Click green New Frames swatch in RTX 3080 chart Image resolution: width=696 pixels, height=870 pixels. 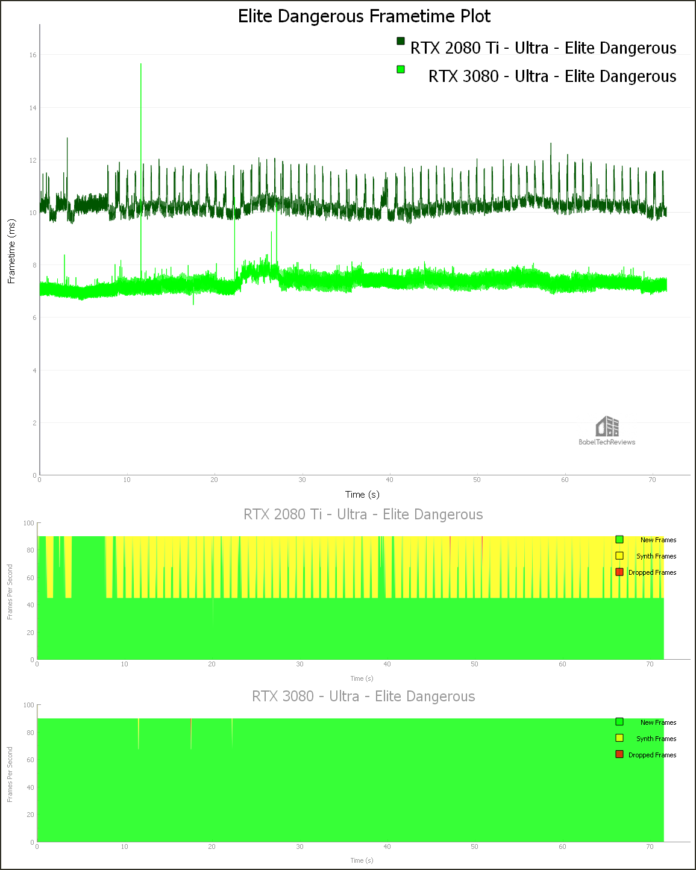pos(619,722)
